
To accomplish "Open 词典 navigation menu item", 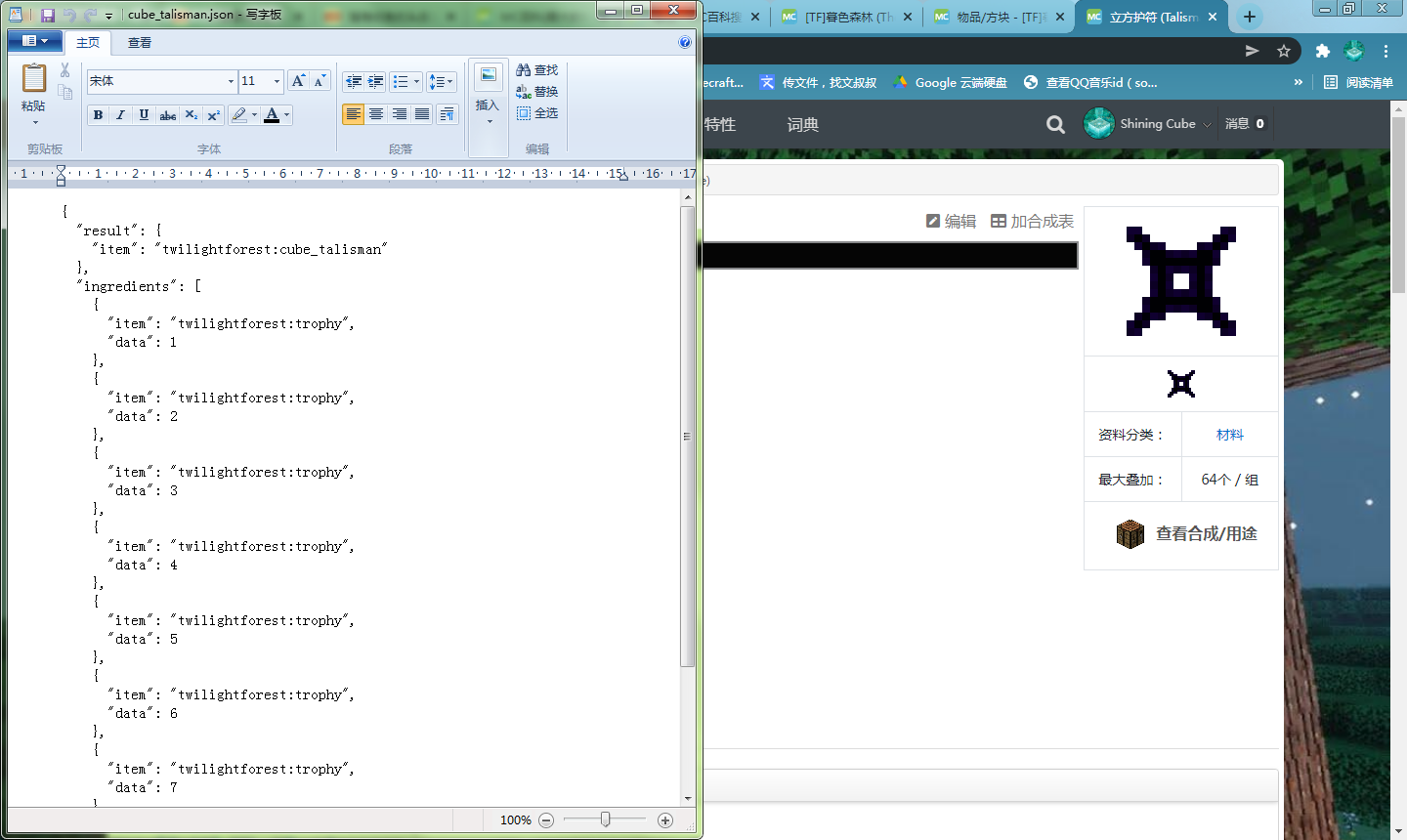I will point(803,124).
